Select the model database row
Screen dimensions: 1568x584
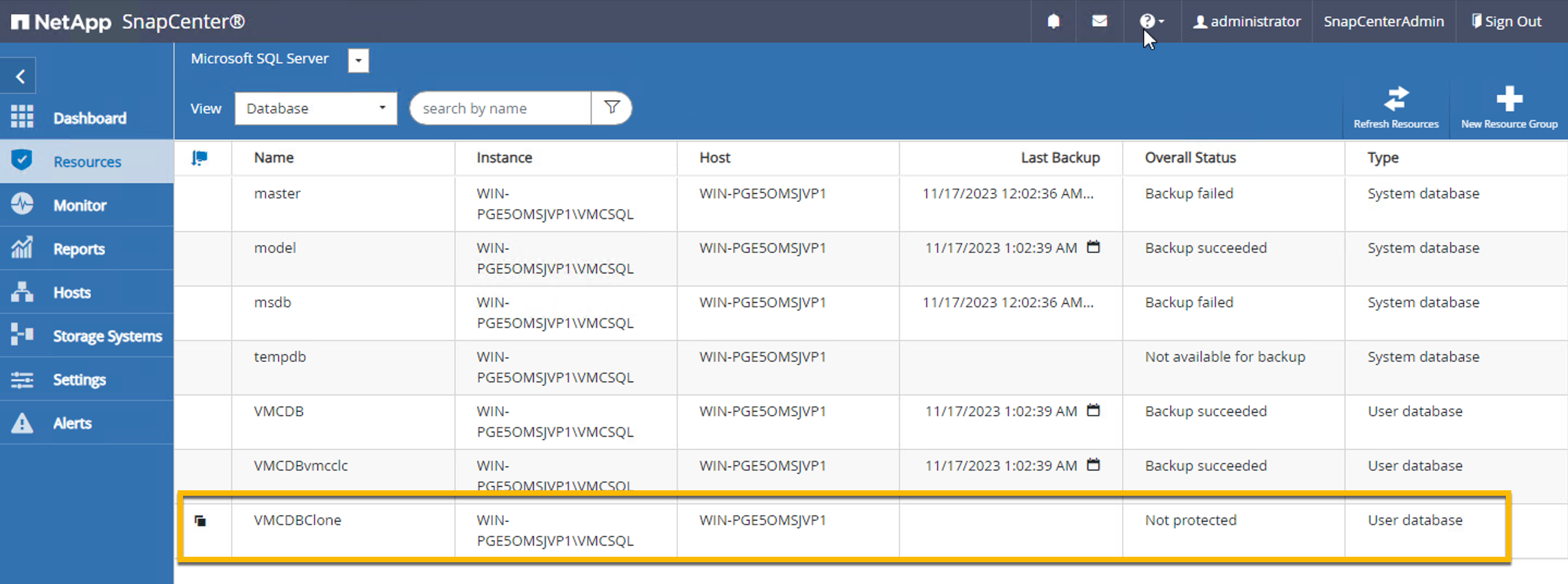[x=871, y=259]
